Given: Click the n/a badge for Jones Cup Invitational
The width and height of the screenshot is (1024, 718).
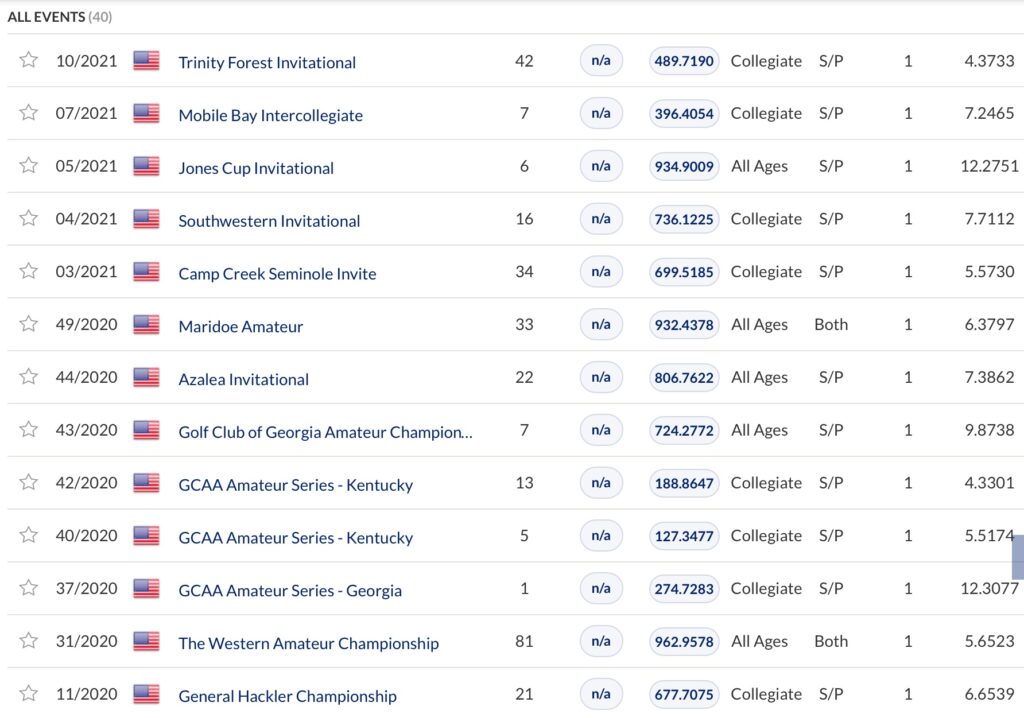Looking at the screenshot, I should click(601, 166).
